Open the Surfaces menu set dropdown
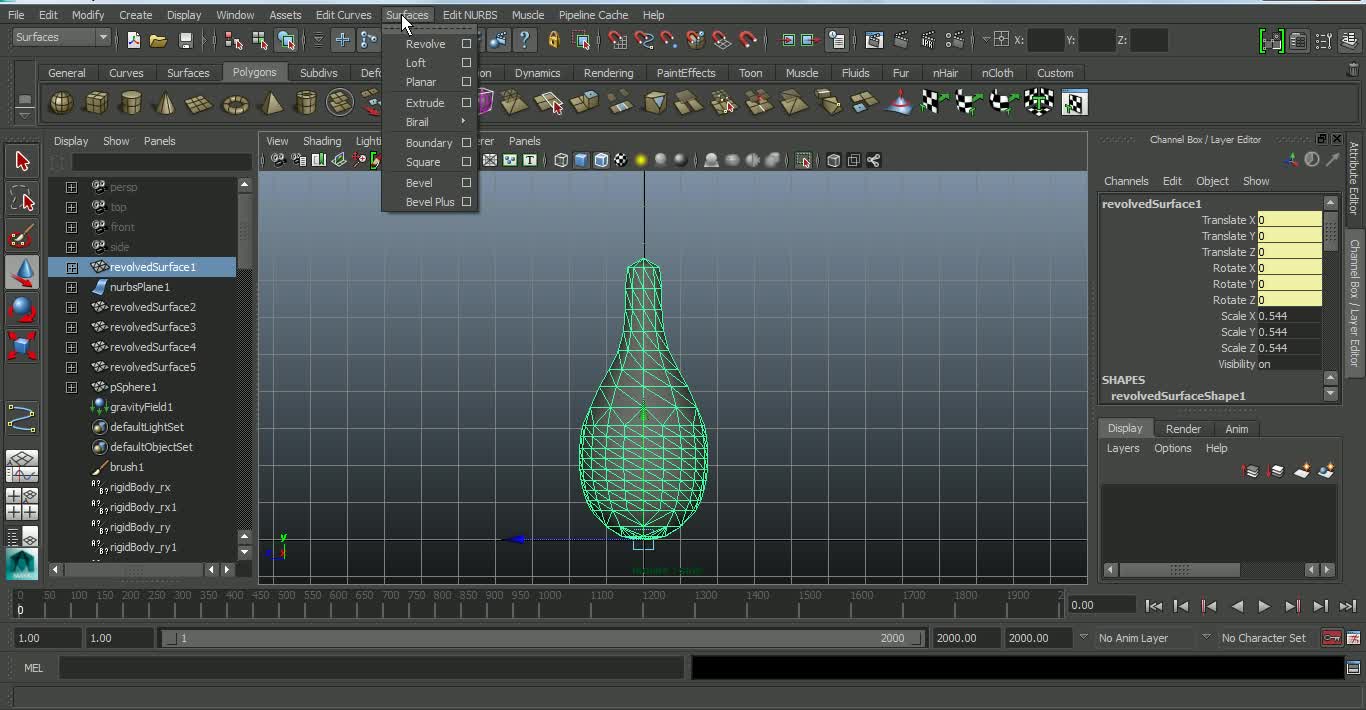 (61, 37)
